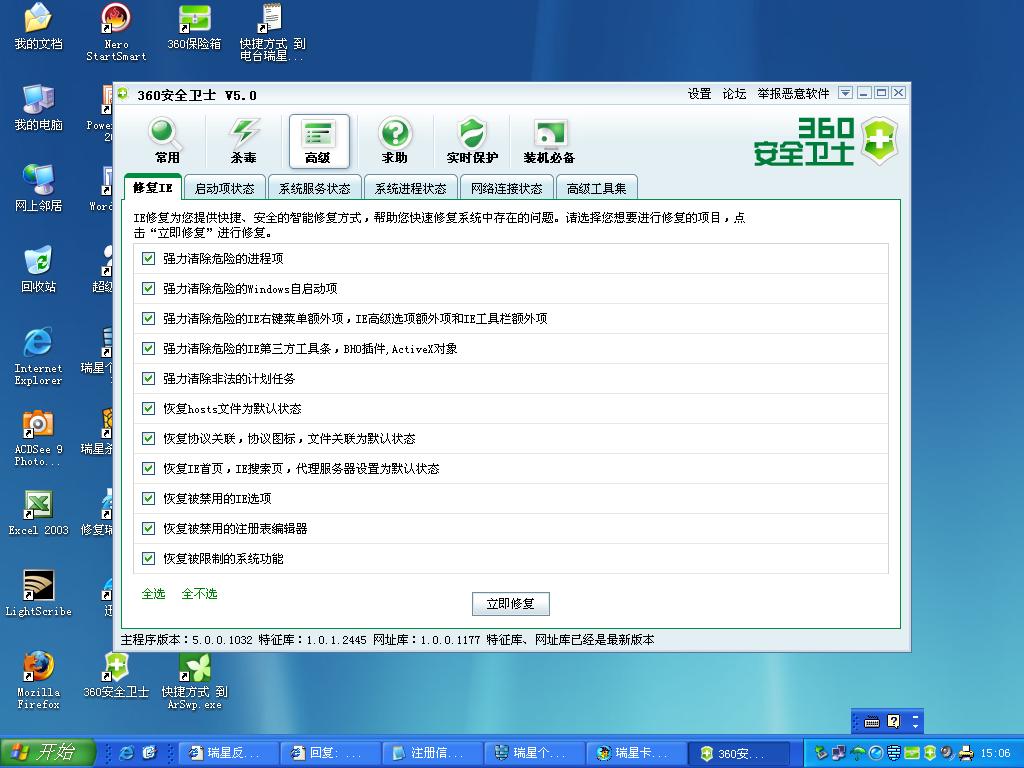
Task: Open 快捷方式 到 ArSwp.exe desktop shortcut
Action: (x=195, y=680)
